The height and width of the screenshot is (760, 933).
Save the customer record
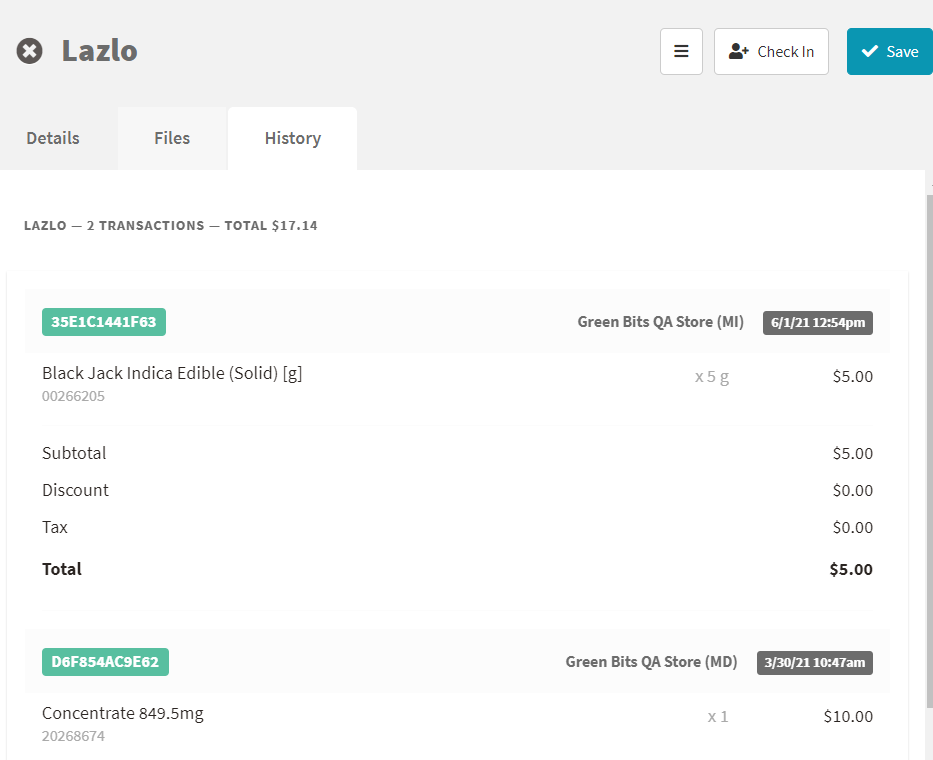pyautogui.click(x=890, y=51)
